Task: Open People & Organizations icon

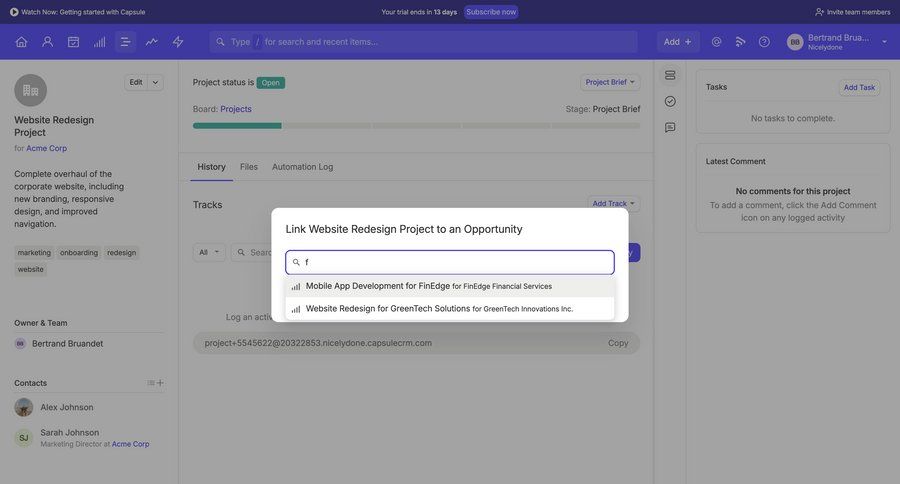Action: (x=47, y=42)
